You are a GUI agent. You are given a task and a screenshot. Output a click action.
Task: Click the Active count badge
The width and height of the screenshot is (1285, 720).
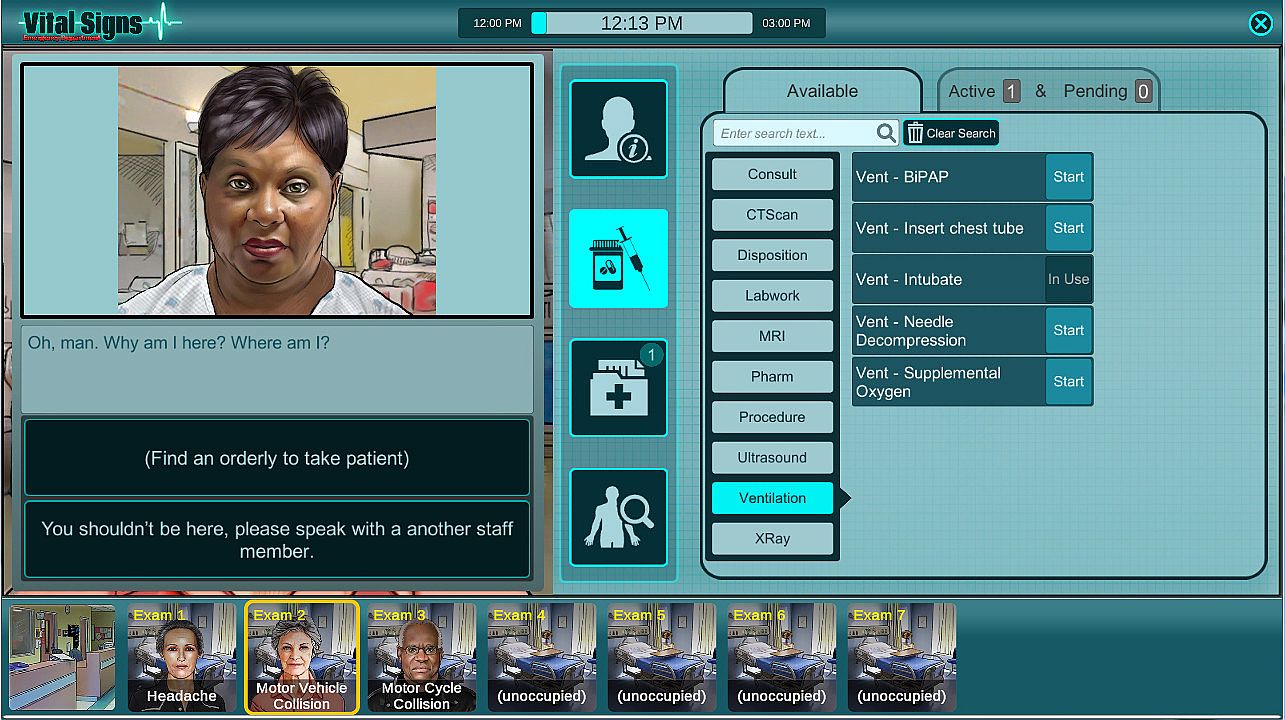pyautogui.click(x=1011, y=92)
